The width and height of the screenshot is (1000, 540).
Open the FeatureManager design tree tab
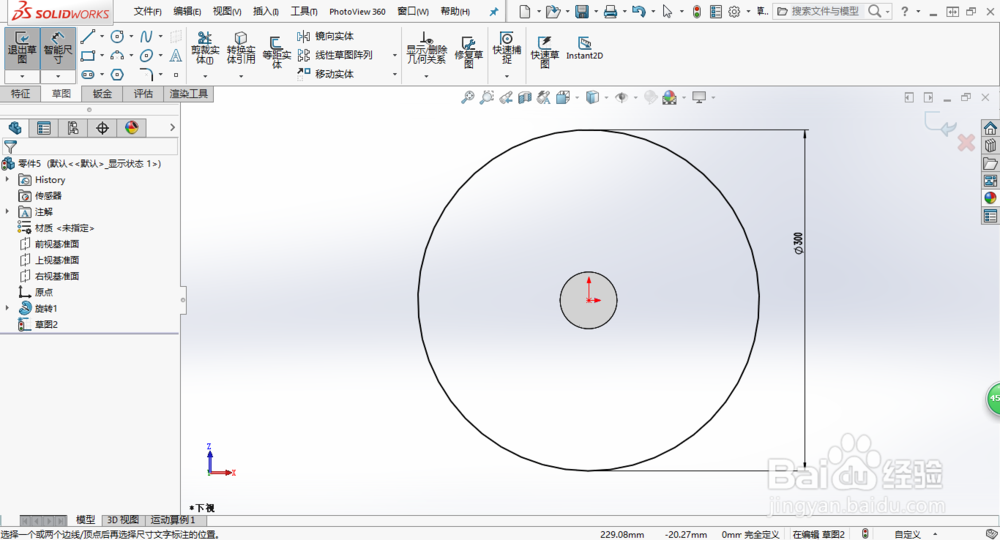pos(15,128)
